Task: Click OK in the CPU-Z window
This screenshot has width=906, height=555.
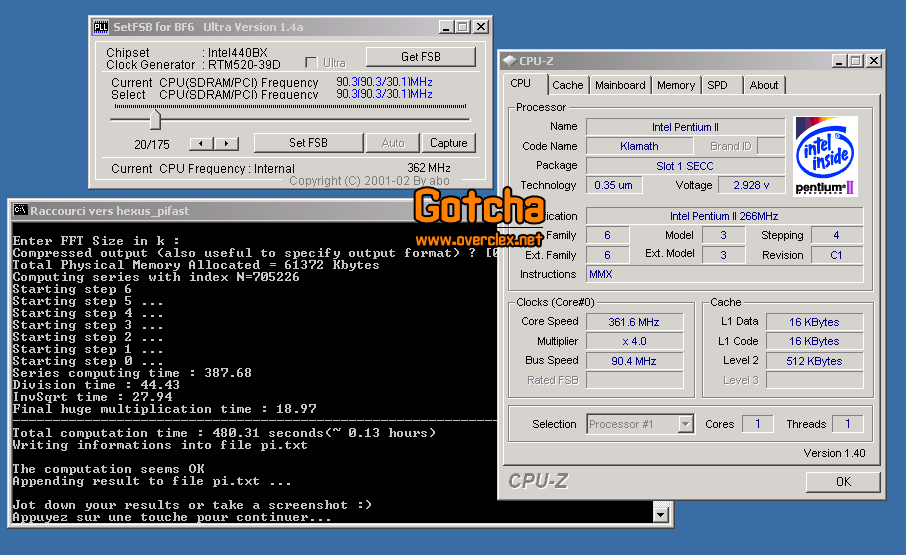Action: [843, 482]
